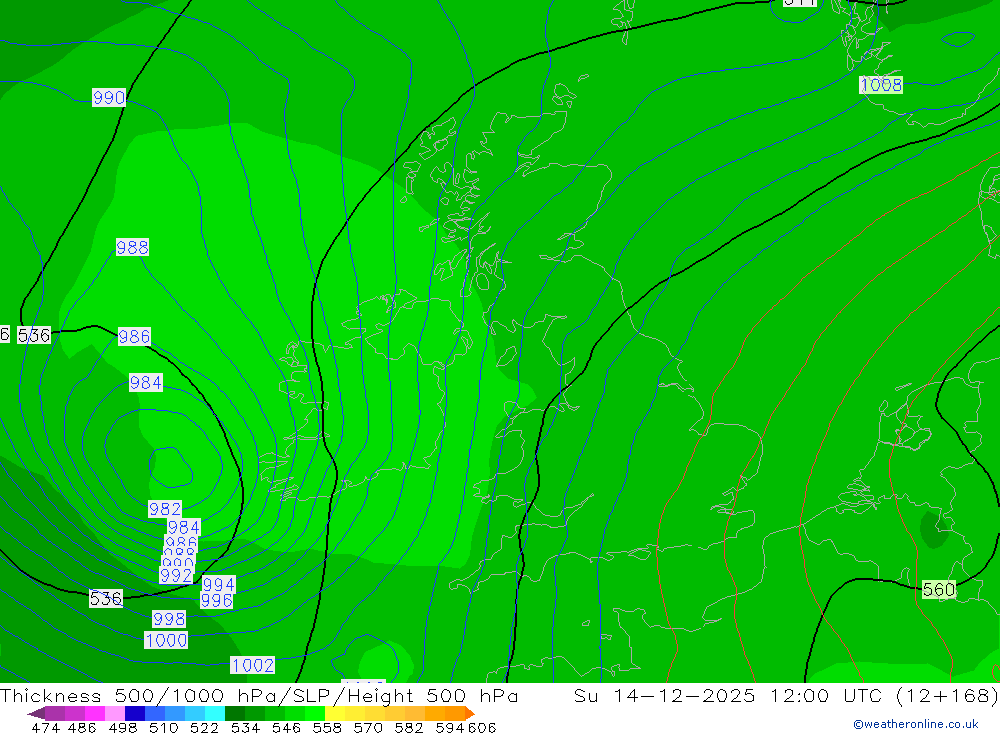Click the 558 legend value
1000x733 pixels.
327,727
